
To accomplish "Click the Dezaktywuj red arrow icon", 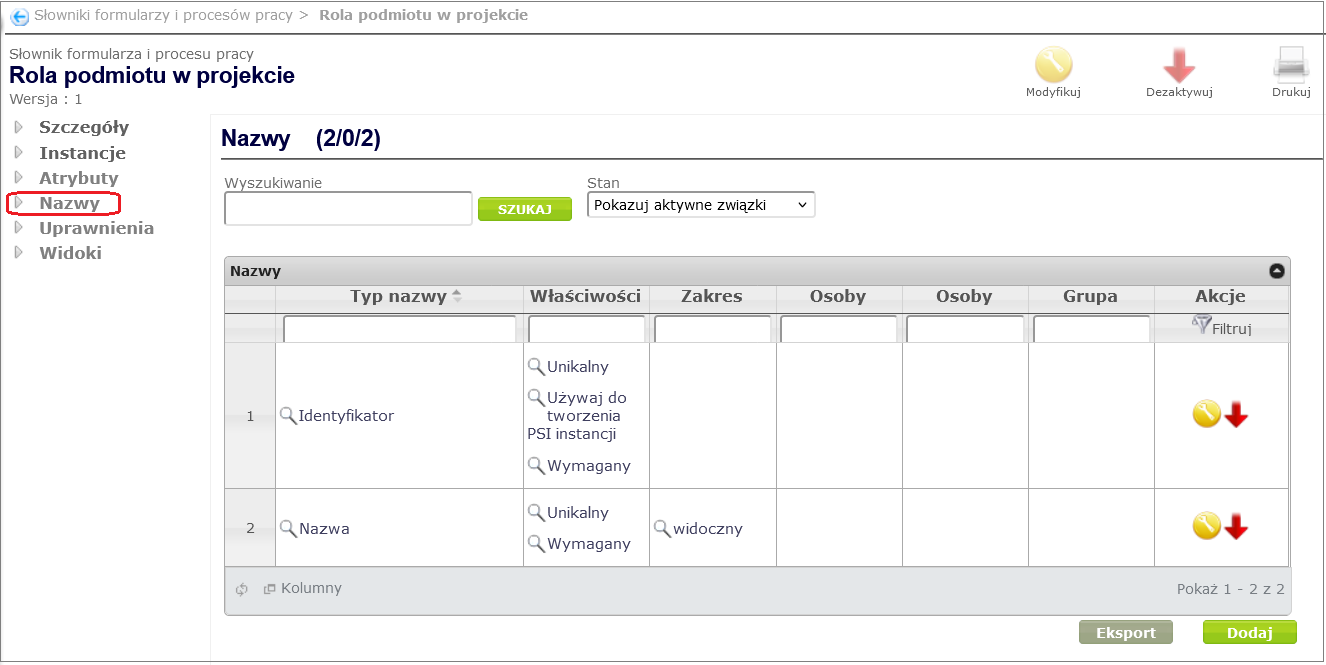I will [x=1179, y=65].
